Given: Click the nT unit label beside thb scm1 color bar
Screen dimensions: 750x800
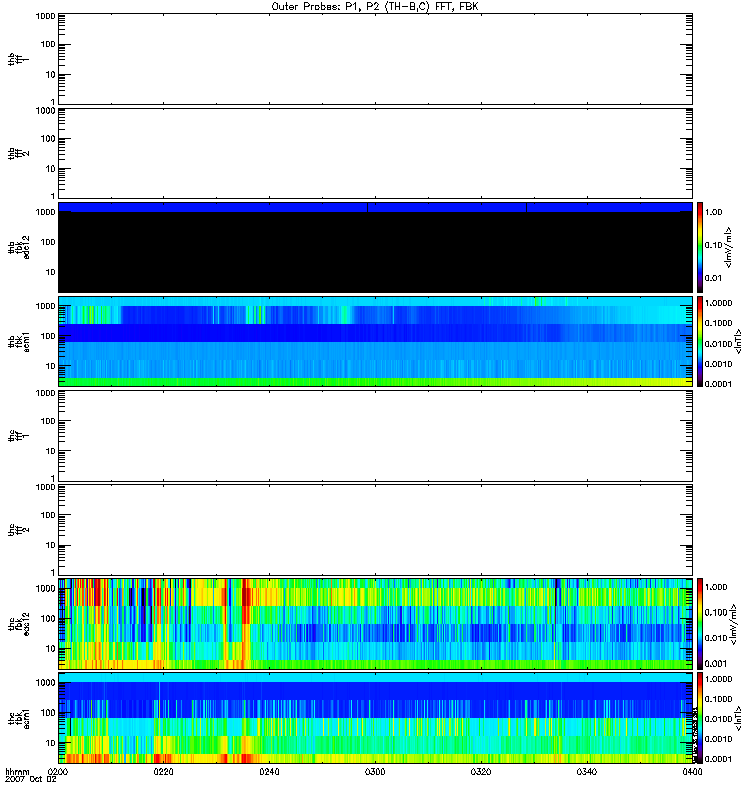Looking at the screenshot, I should tap(738, 341).
